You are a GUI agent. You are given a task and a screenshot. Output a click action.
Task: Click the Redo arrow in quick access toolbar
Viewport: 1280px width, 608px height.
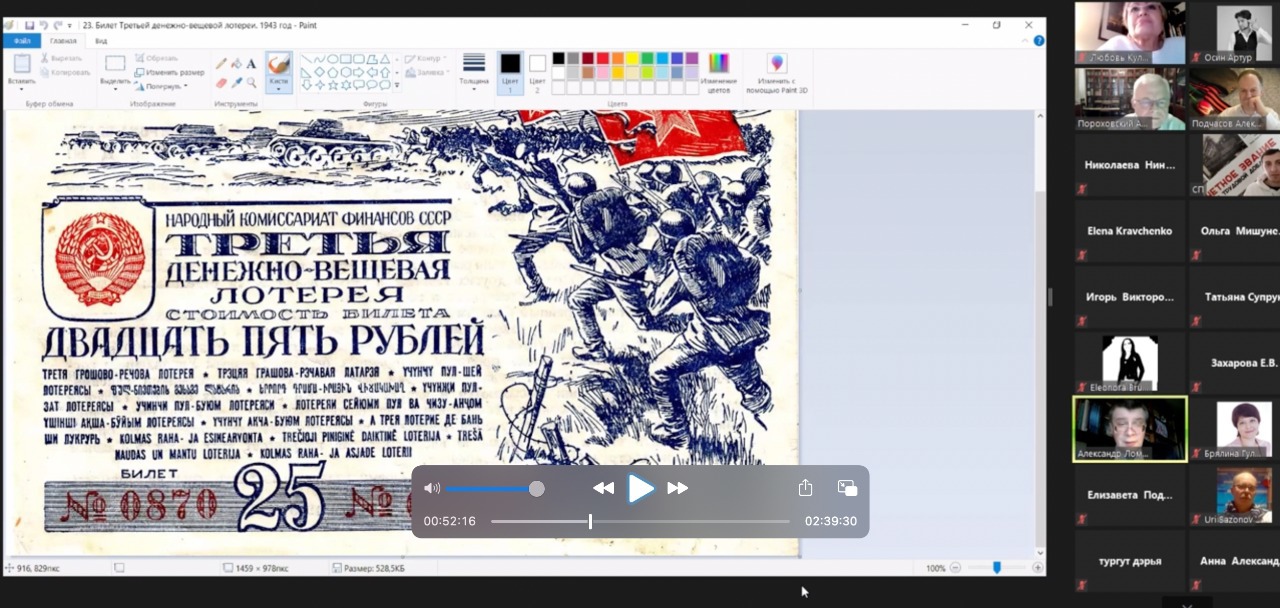coord(58,25)
